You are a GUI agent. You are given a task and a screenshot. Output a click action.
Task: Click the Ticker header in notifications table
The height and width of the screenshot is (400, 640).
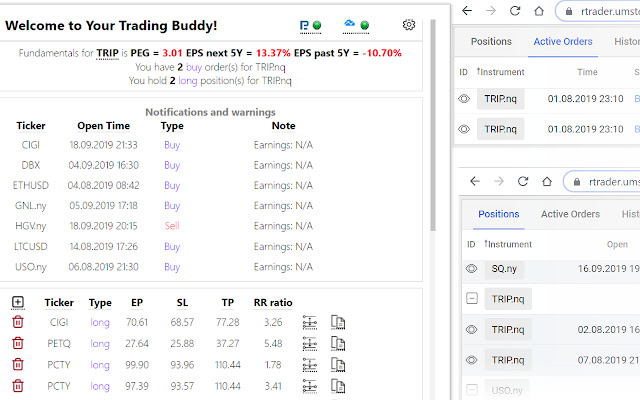point(31,126)
